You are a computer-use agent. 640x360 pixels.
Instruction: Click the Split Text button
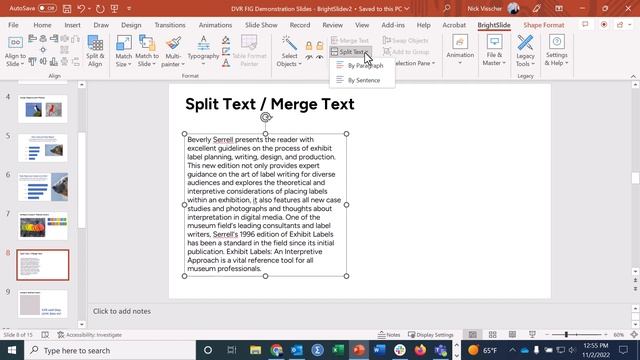click(x=351, y=52)
